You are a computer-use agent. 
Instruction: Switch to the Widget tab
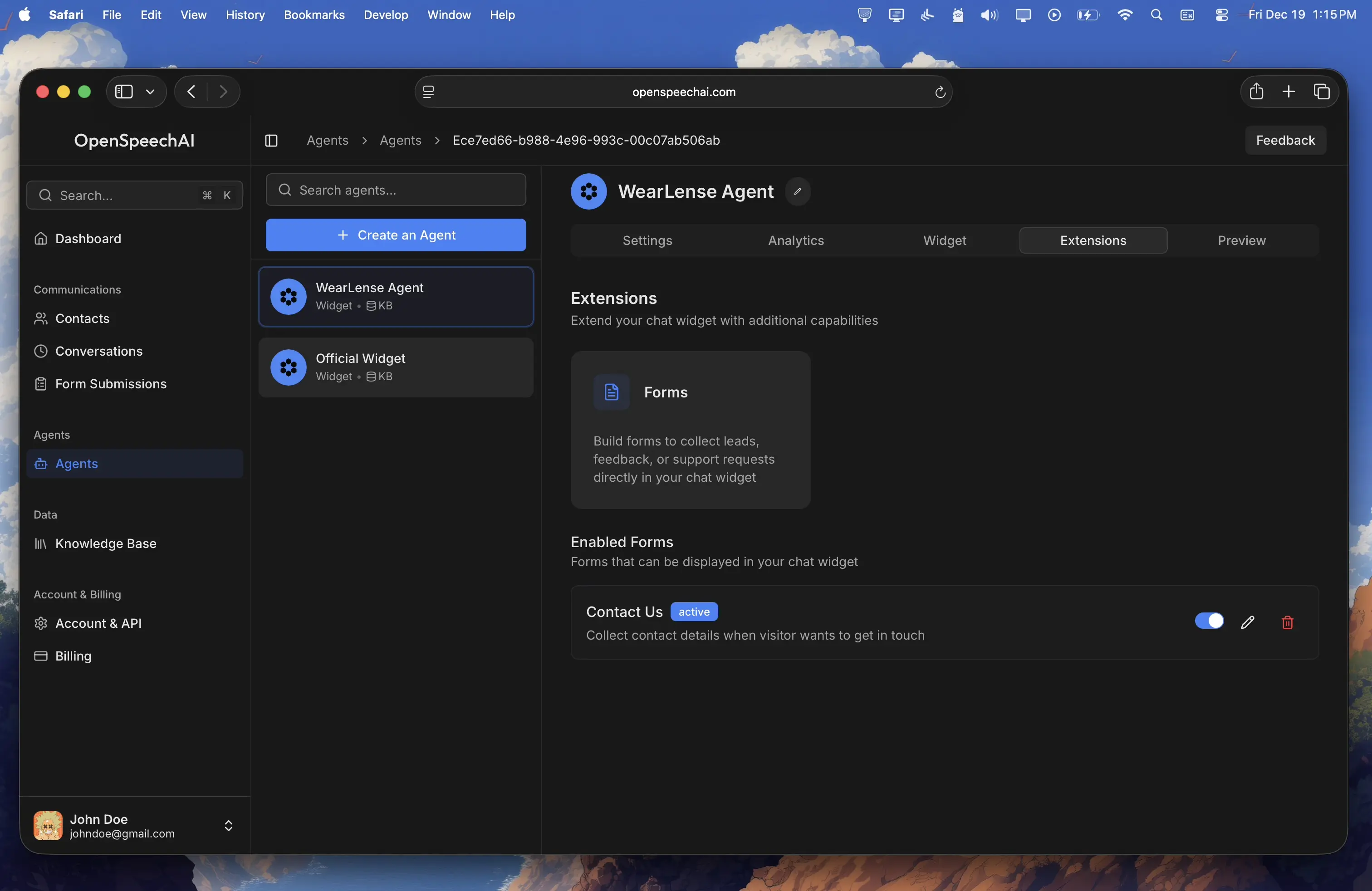click(944, 240)
